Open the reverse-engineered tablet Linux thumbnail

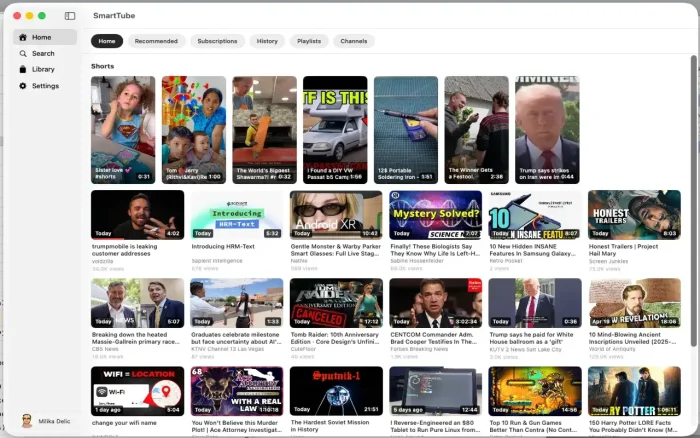coord(436,391)
